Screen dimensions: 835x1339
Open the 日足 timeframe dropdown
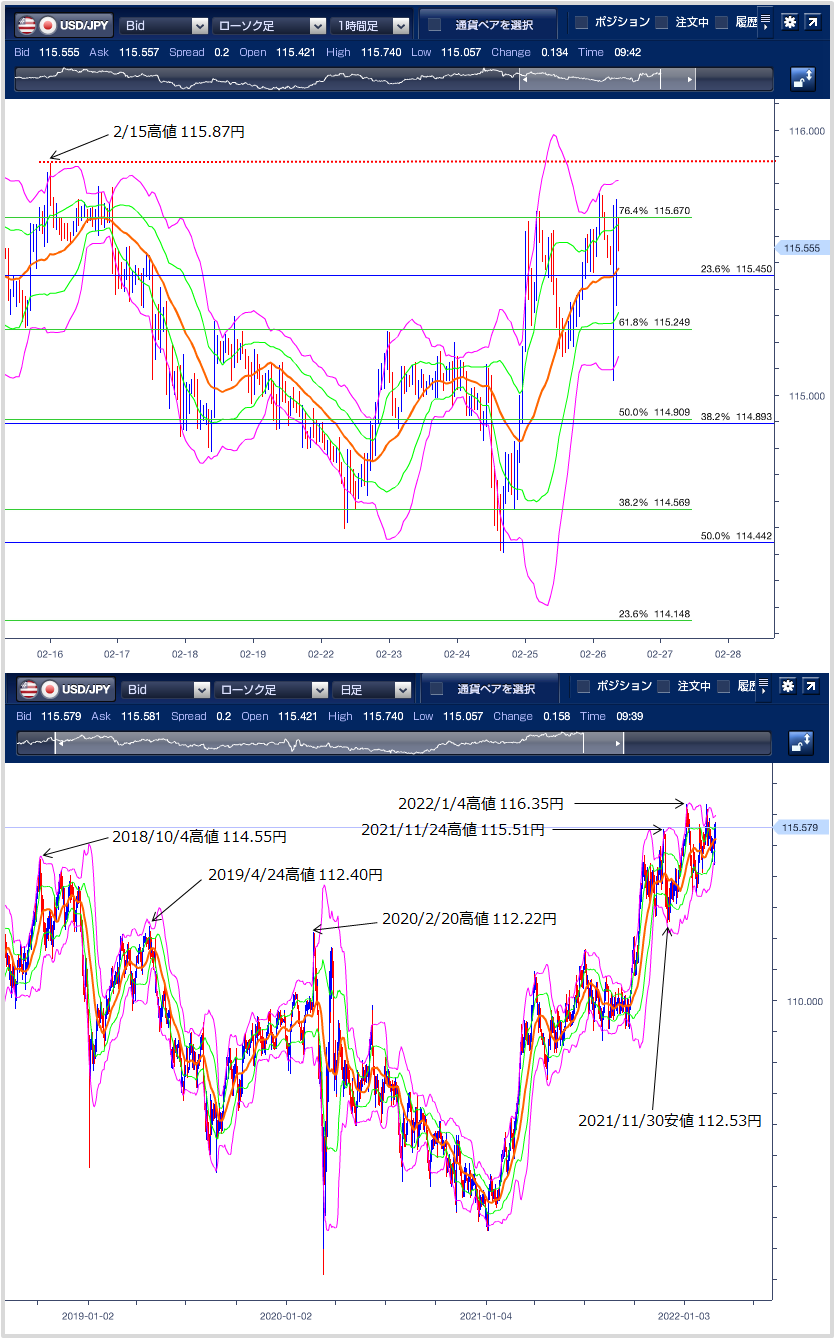pos(372,690)
